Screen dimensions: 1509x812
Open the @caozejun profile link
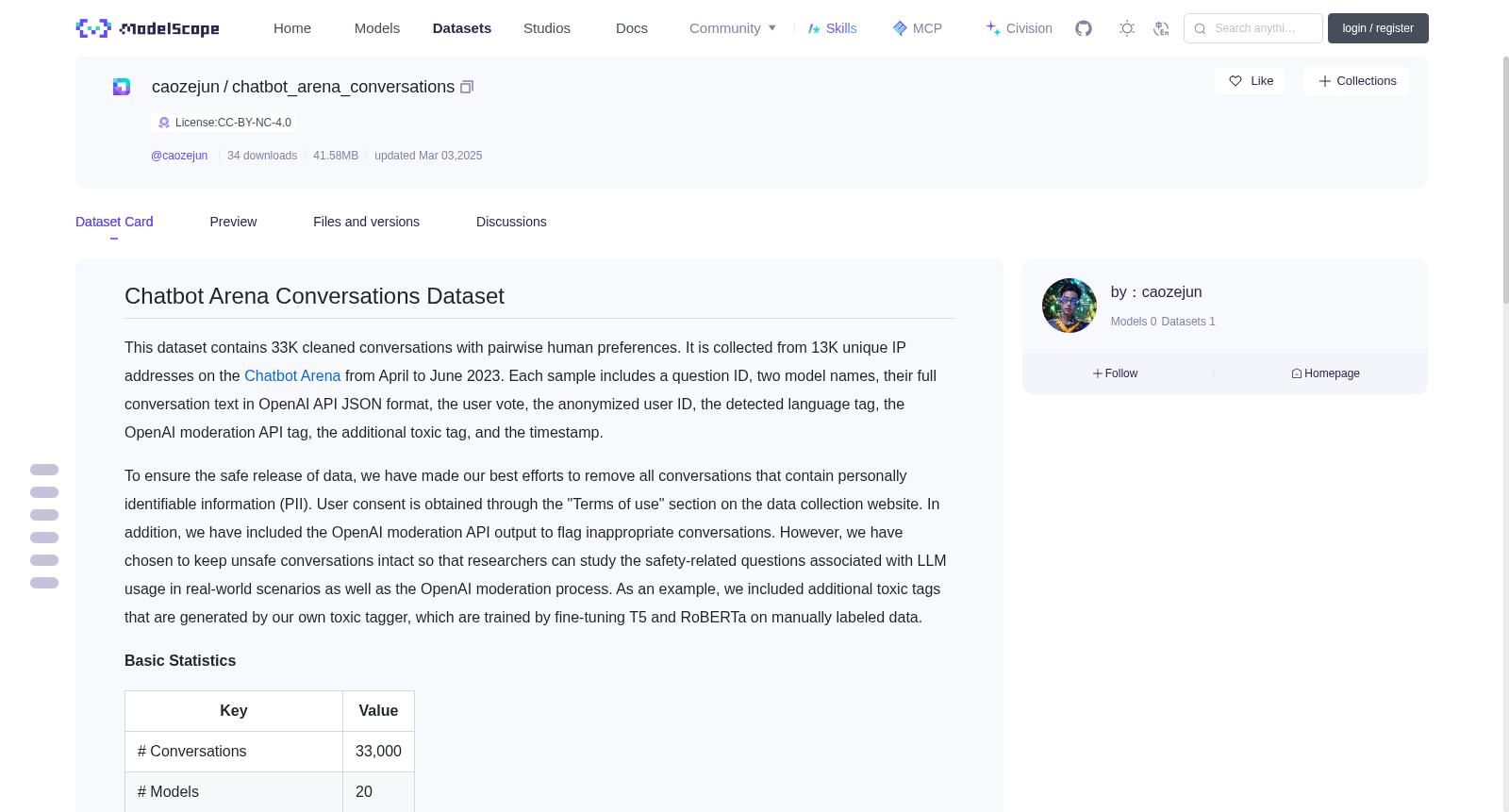[179, 156]
